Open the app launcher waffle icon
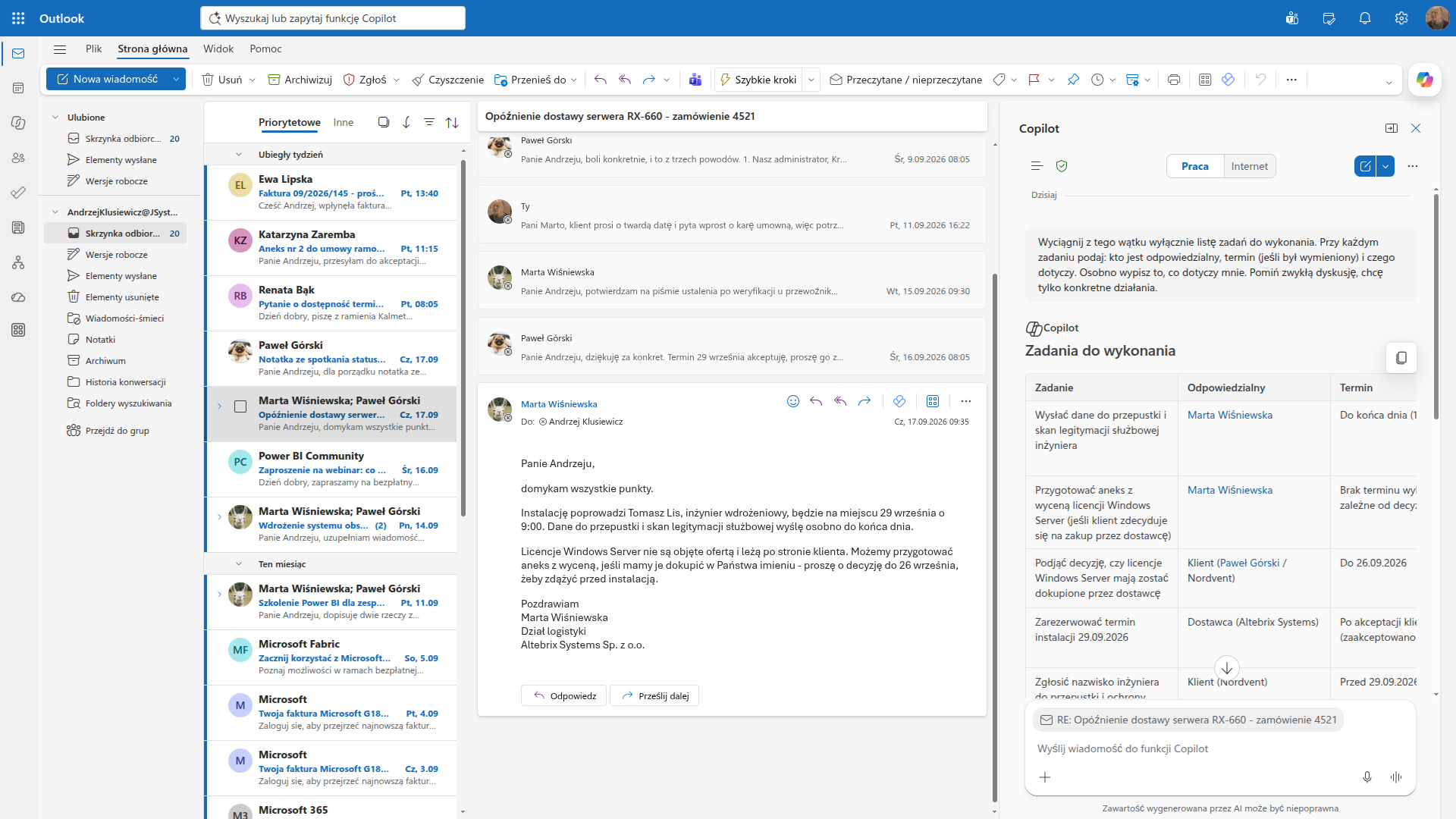Viewport: 1456px width, 819px height. point(18,18)
